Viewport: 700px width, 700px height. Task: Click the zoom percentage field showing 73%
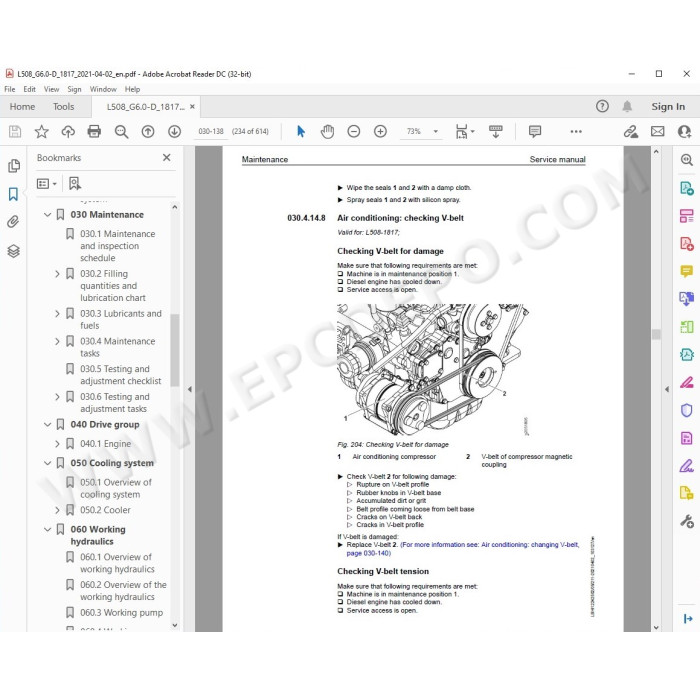[x=414, y=131]
